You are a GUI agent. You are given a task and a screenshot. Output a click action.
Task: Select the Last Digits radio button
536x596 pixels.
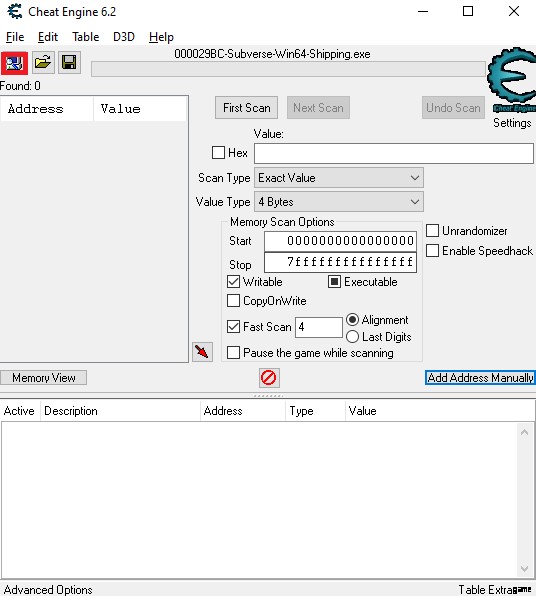[352, 336]
